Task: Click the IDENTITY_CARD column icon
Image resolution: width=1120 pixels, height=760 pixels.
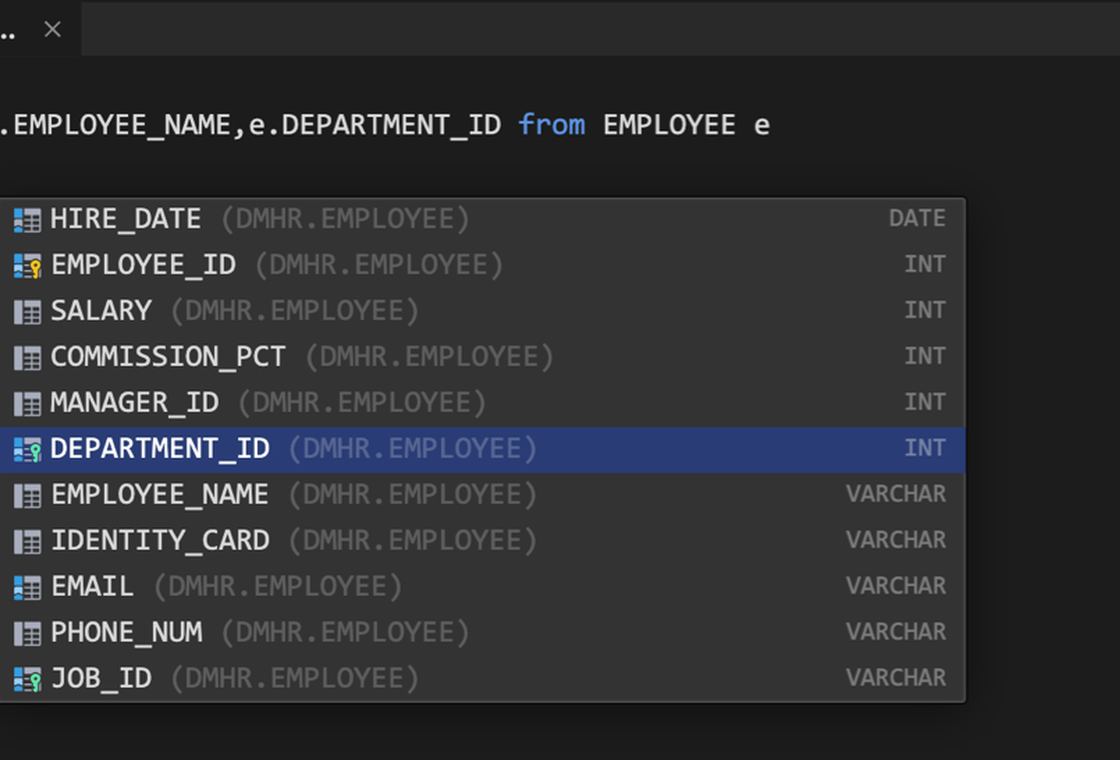Action: tap(27, 542)
